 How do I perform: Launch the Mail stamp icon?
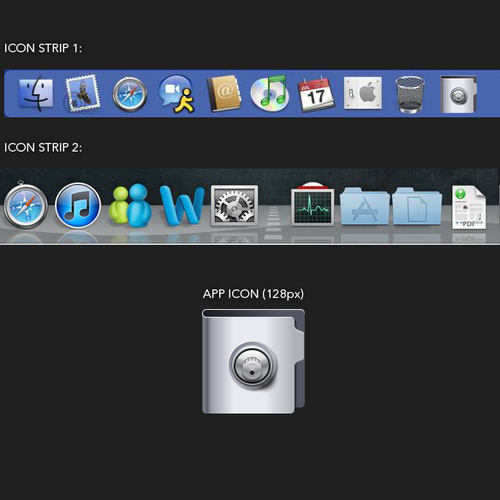click(82, 93)
